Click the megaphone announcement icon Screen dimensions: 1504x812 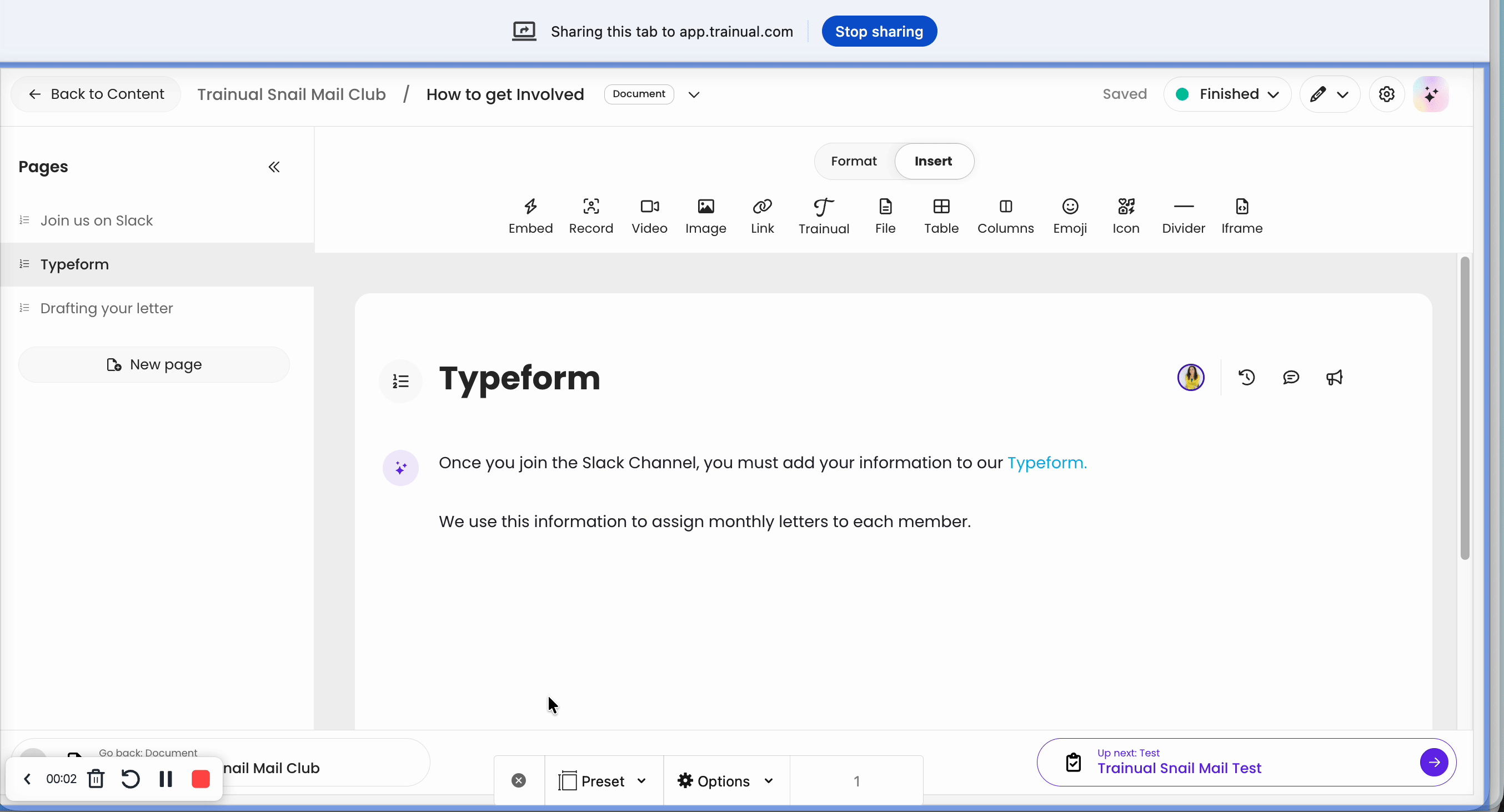click(x=1334, y=378)
